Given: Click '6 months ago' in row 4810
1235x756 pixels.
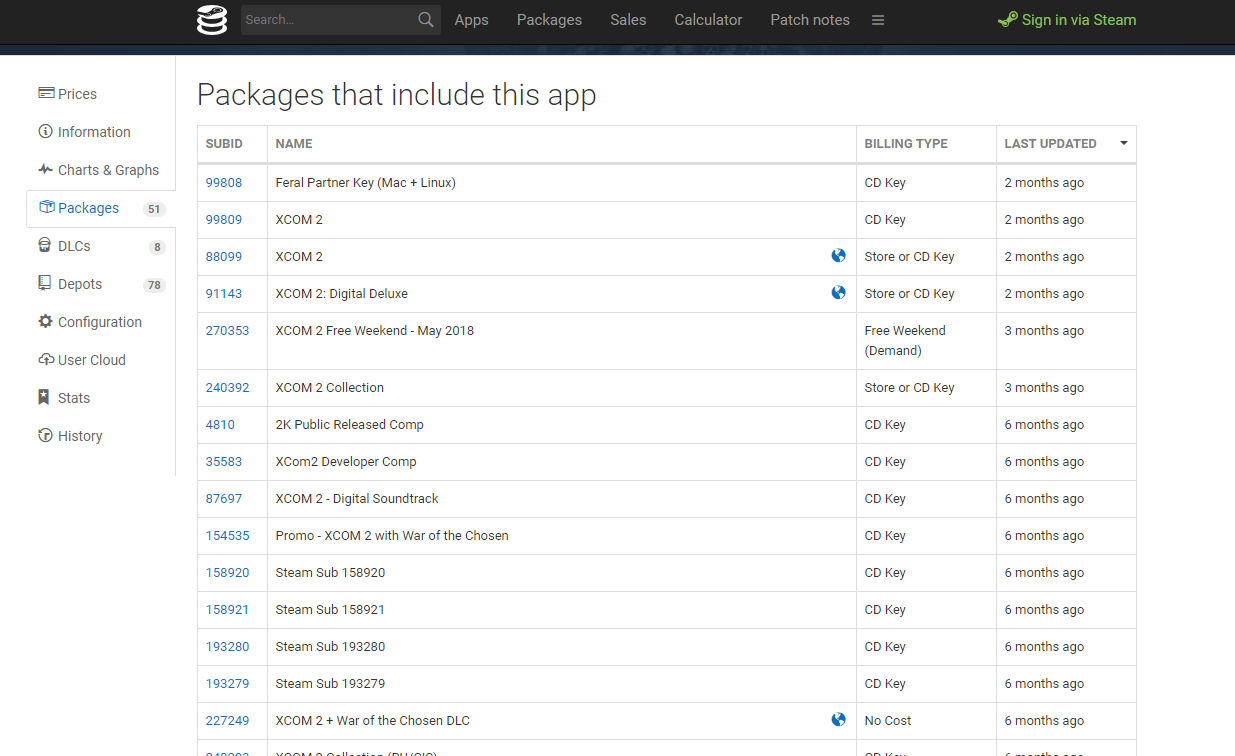Looking at the screenshot, I should tap(1044, 425).
